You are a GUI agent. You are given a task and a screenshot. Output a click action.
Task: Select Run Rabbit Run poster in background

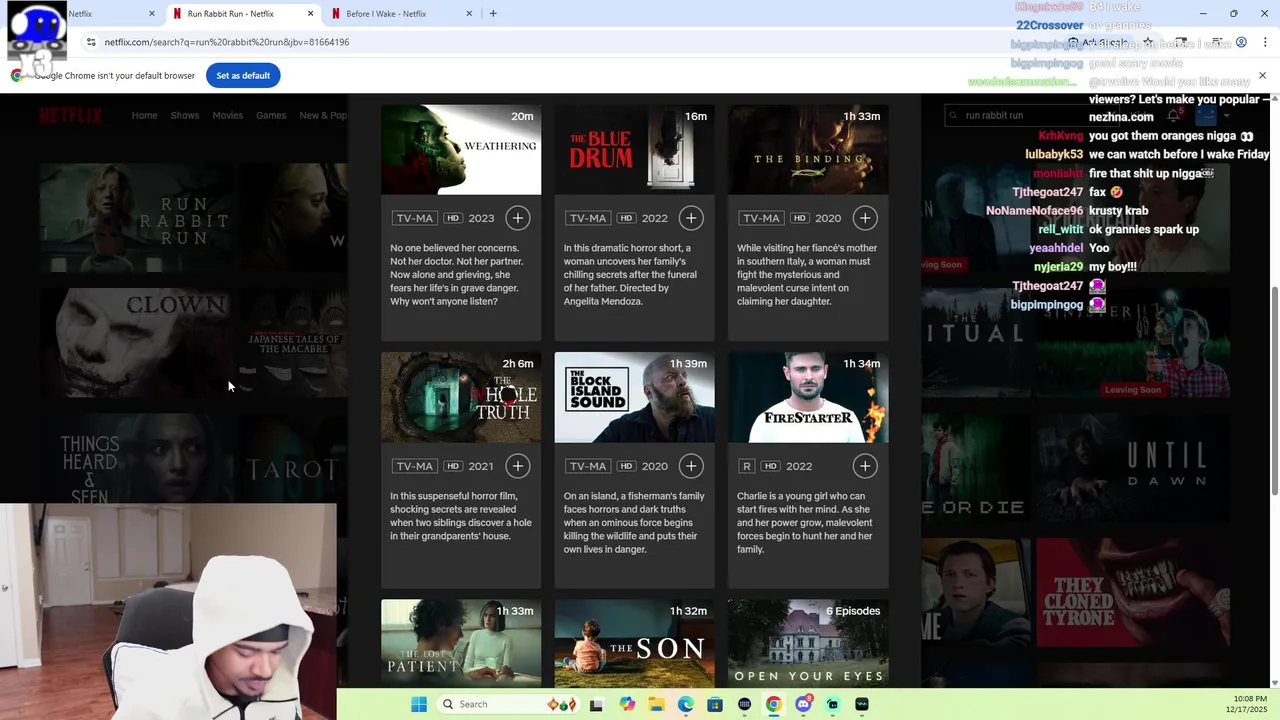[x=138, y=217]
